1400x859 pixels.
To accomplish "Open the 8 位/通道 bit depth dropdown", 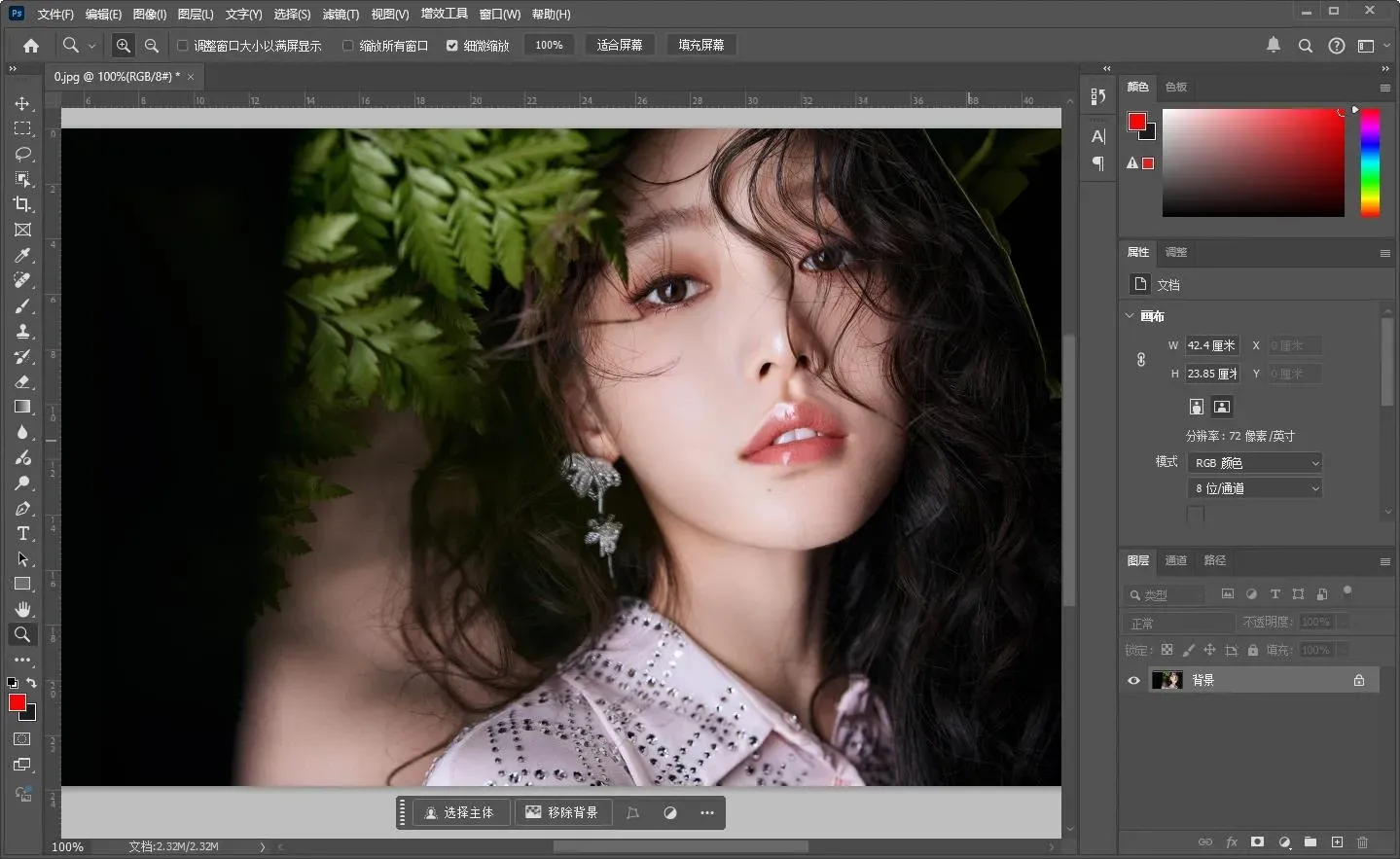I will (1256, 488).
